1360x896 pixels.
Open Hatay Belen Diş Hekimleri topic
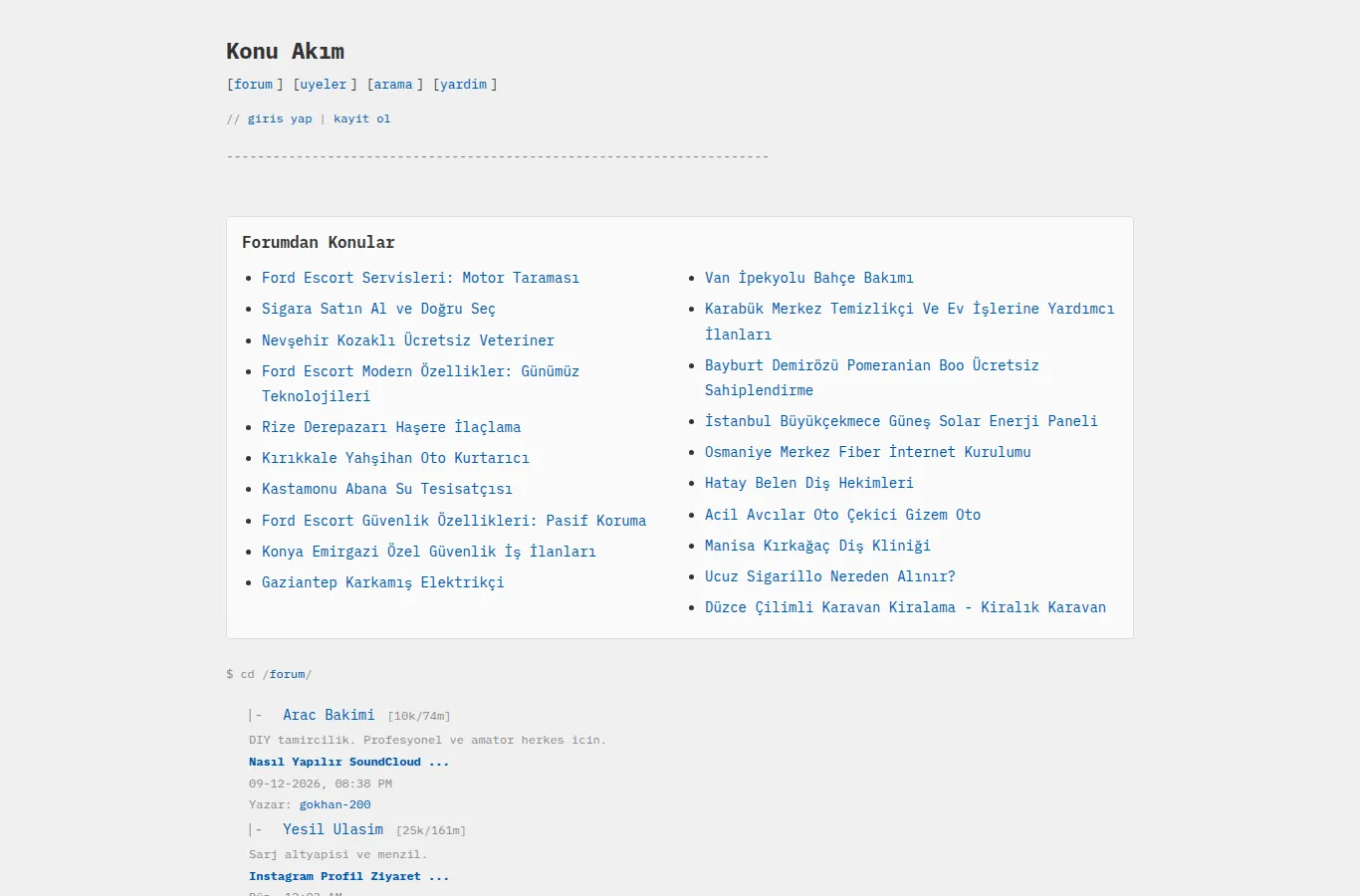pos(809,483)
